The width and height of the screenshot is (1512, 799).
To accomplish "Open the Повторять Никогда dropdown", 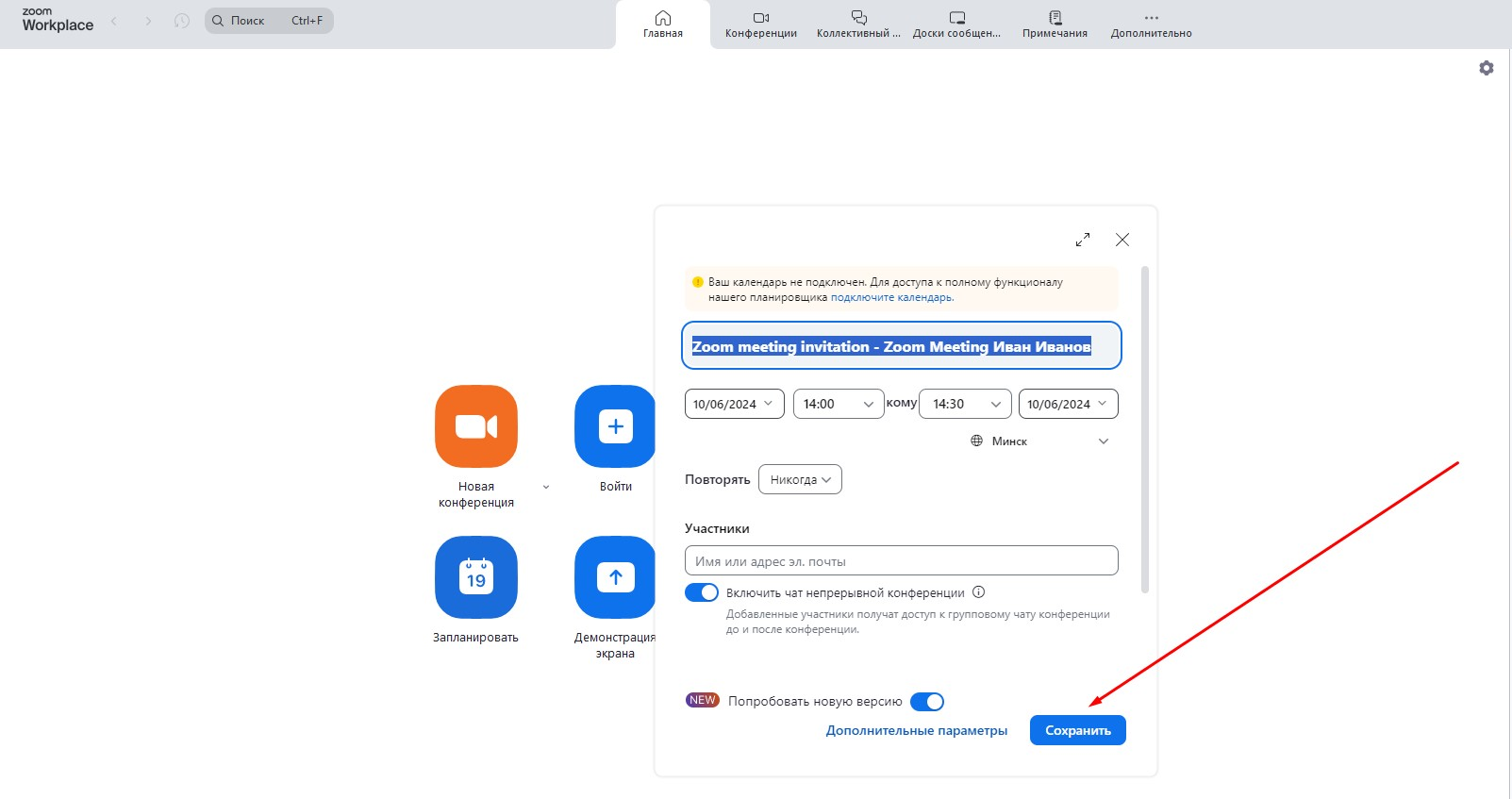I will 800,479.
